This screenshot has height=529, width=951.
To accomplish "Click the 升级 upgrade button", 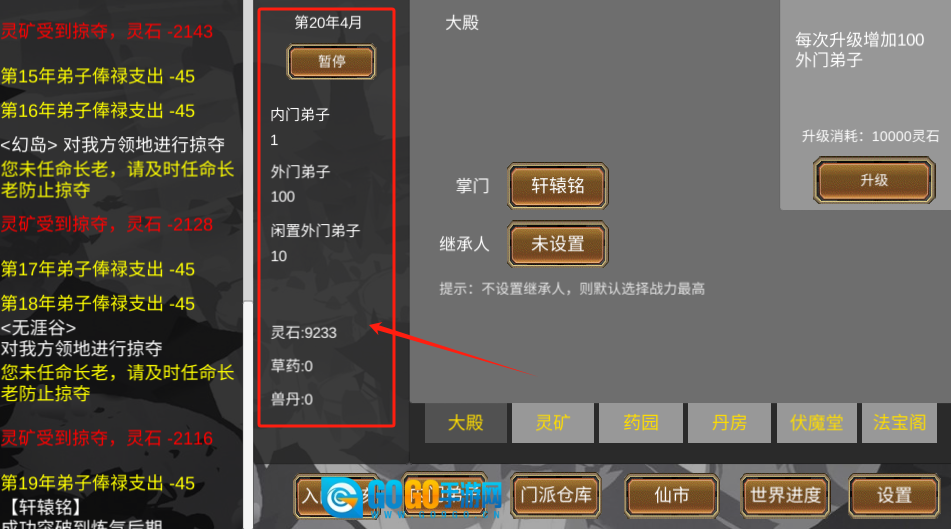I will coord(874,180).
